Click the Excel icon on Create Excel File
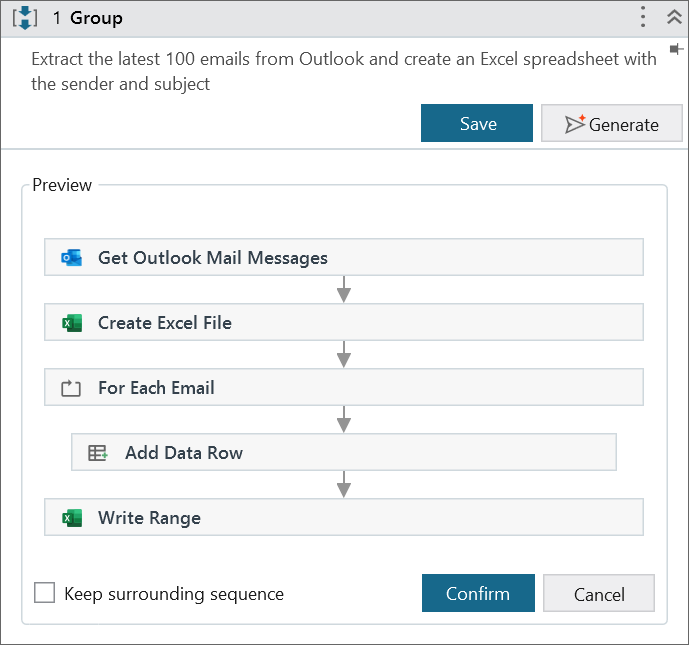The width and height of the screenshot is (689, 645). [72, 323]
